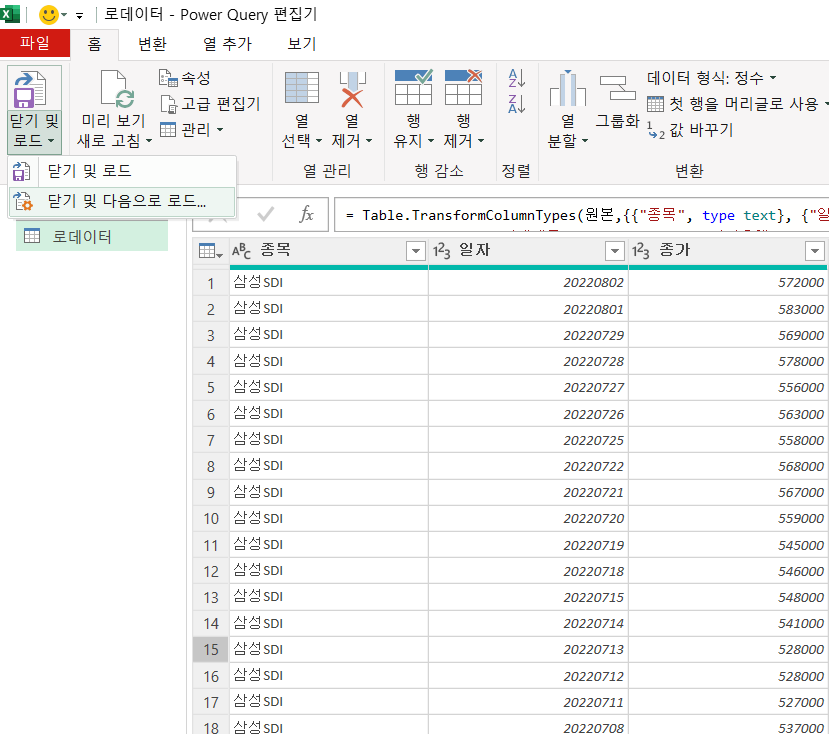The width and height of the screenshot is (829, 734).
Task: Click the cell with value 563000
Action: (x=728, y=414)
